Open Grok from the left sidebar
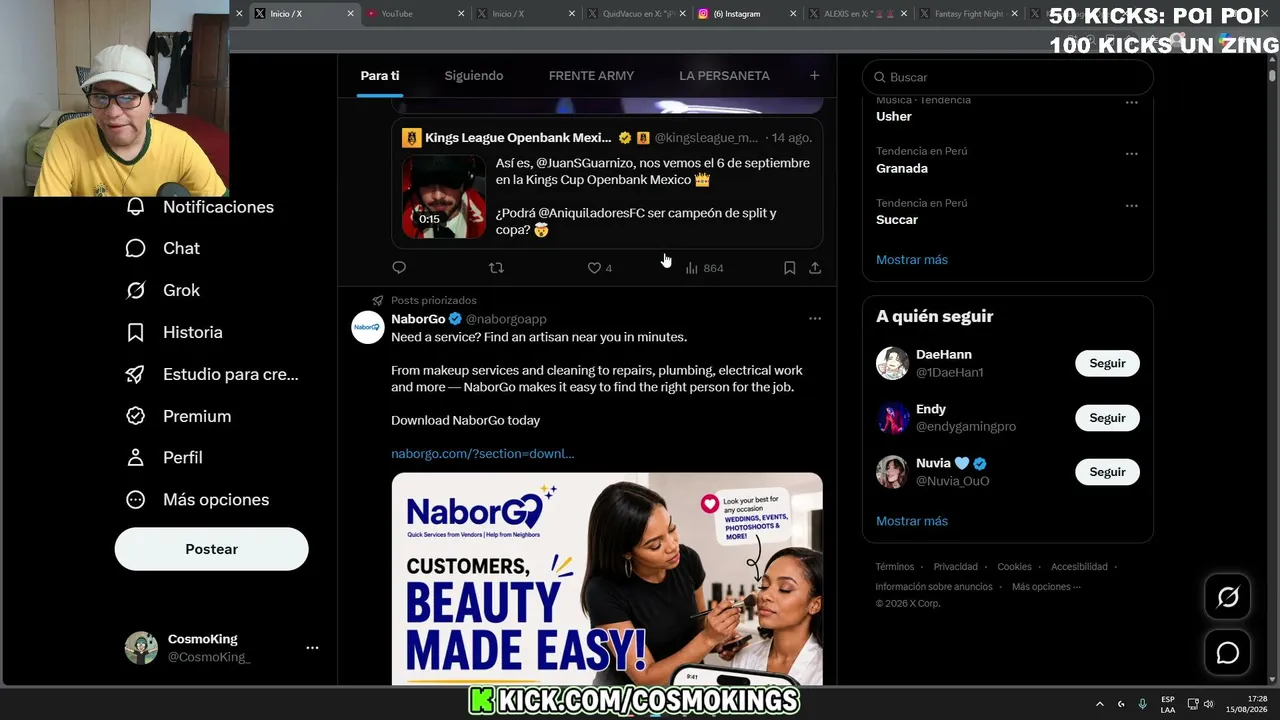 (x=163, y=290)
